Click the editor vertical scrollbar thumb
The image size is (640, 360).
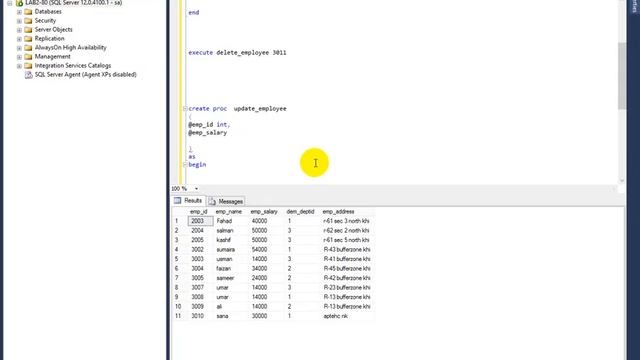tap(622, 76)
